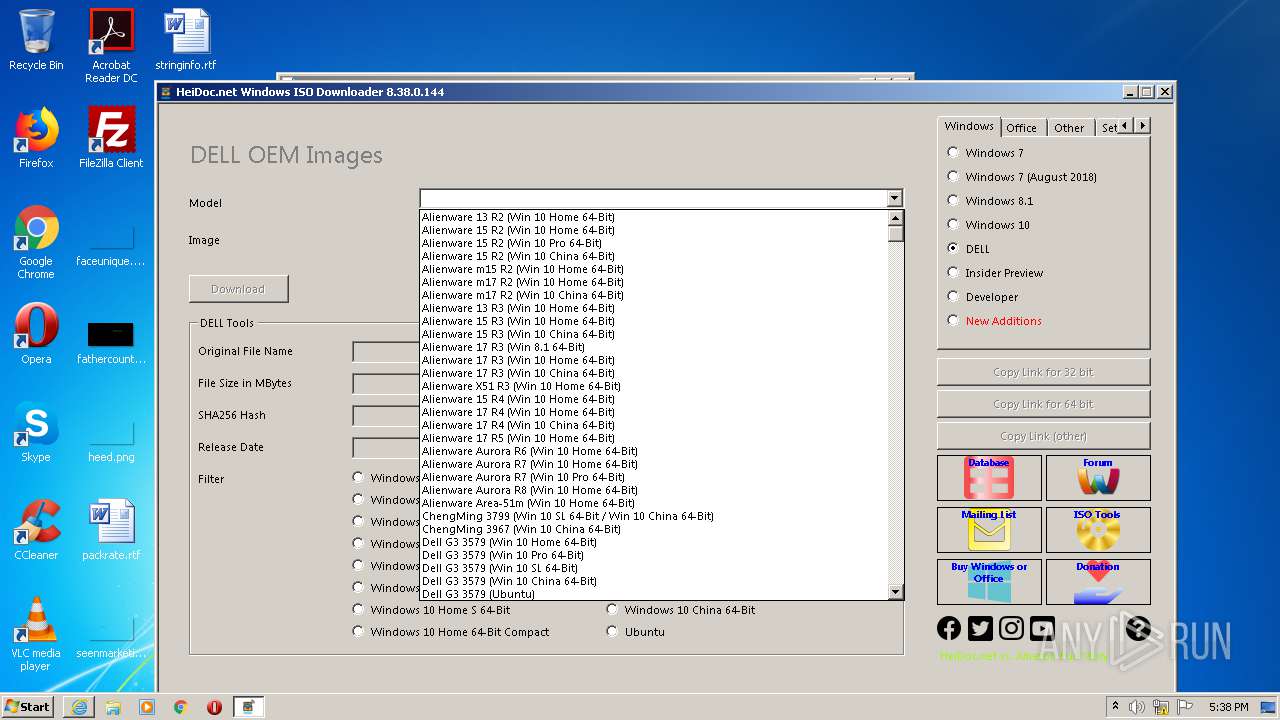
Task: Choose Alienware Area-51m (Win 10 Home 64-Bit)
Action: [x=654, y=503]
